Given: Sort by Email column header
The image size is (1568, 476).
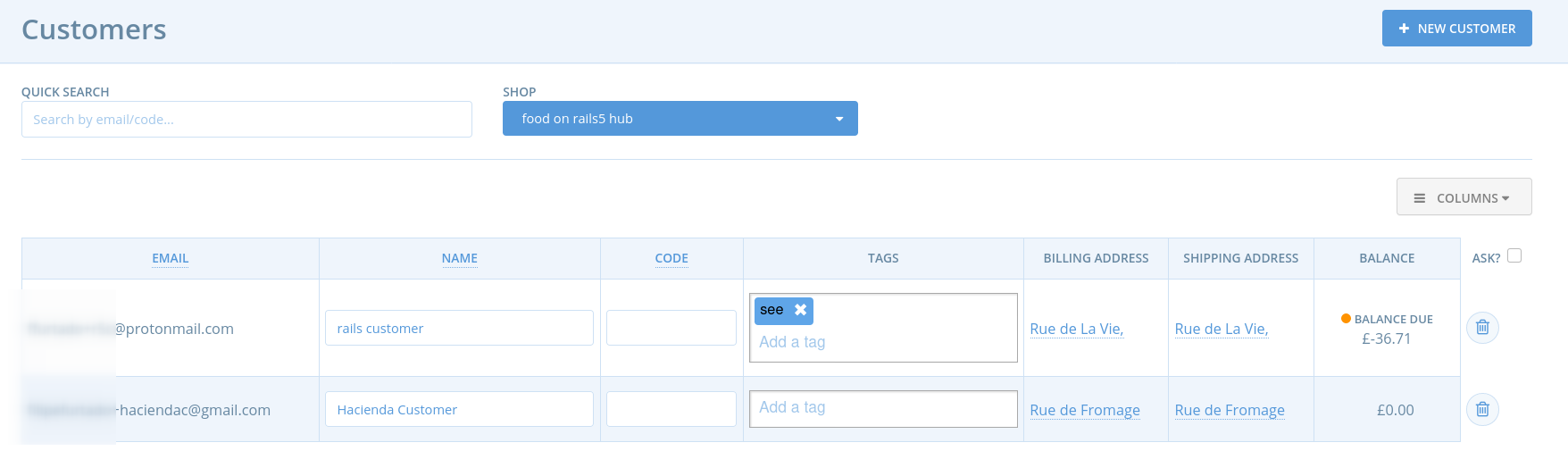Looking at the screenshot, I should click(x=170, y=258).
